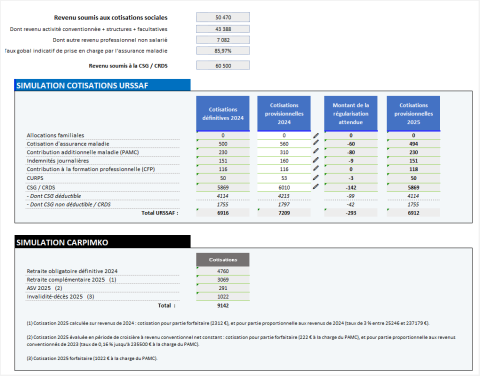Click the pencil for formation professionnelle (CFP)
Image resolution: width=480 pixels, height=376 pixels.
coord(316,168)
